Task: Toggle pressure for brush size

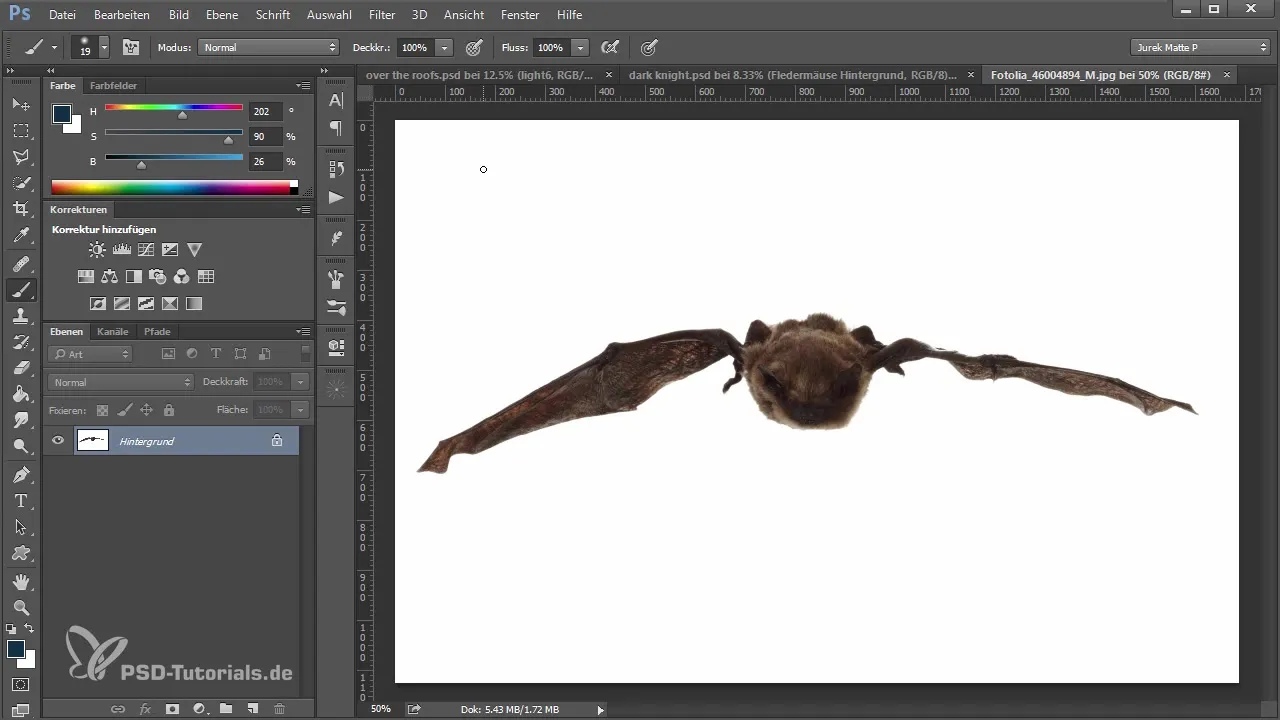Action: pyautogui.click(x=649, y=47)
